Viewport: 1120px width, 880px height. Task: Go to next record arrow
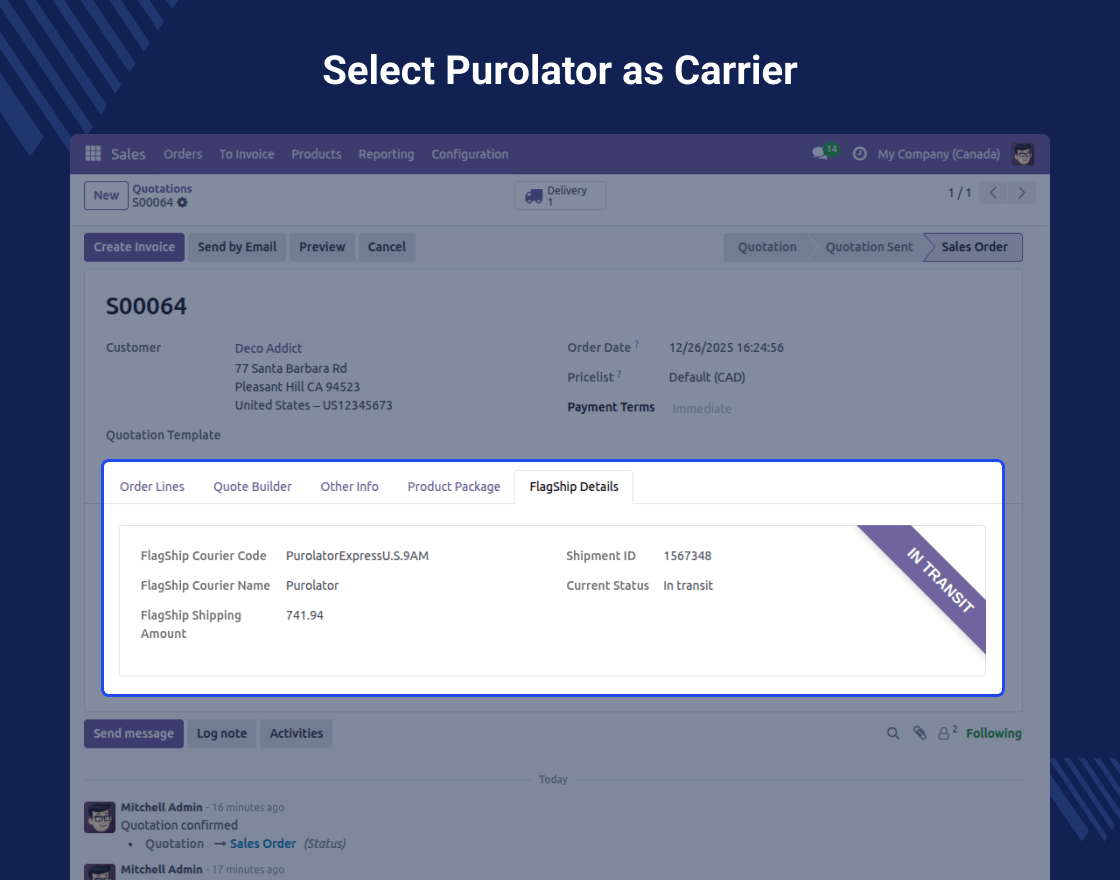[x=1021, y=193]
